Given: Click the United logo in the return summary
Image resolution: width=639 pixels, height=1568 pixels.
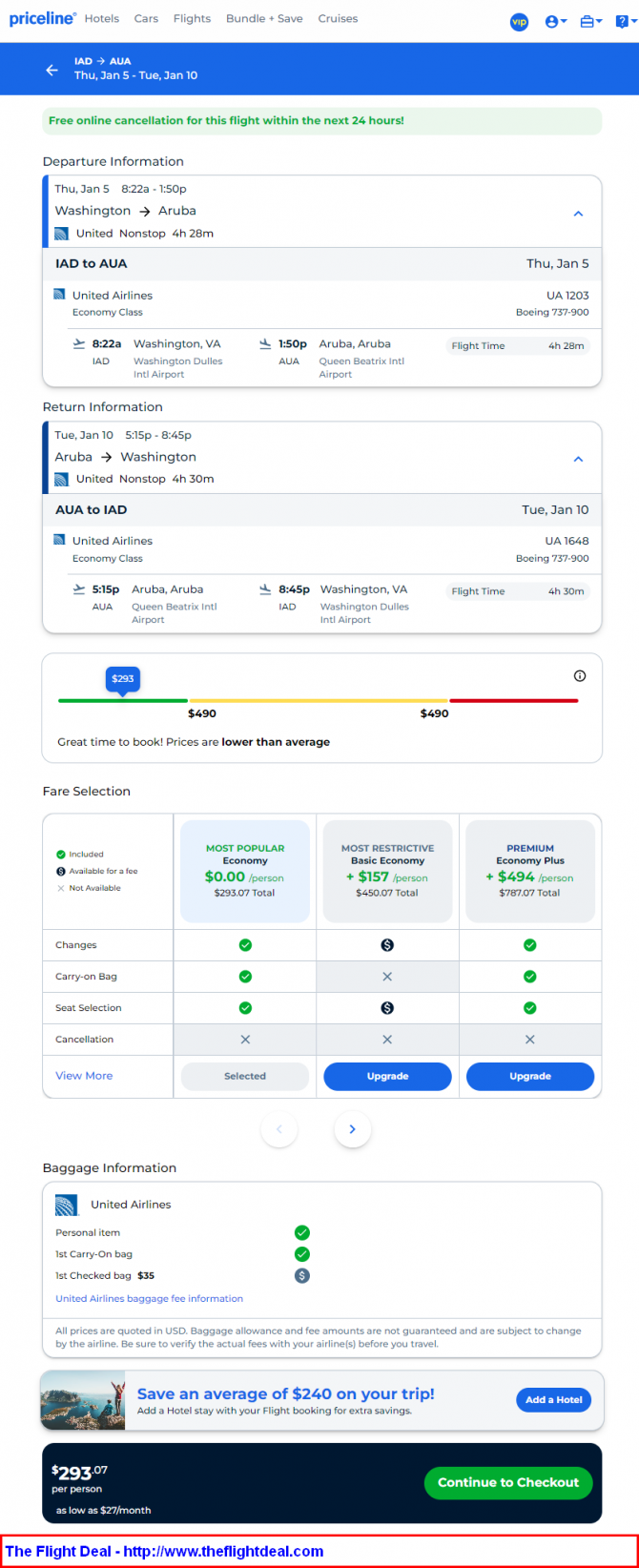Looking at the screenshot, I should 61,479.
